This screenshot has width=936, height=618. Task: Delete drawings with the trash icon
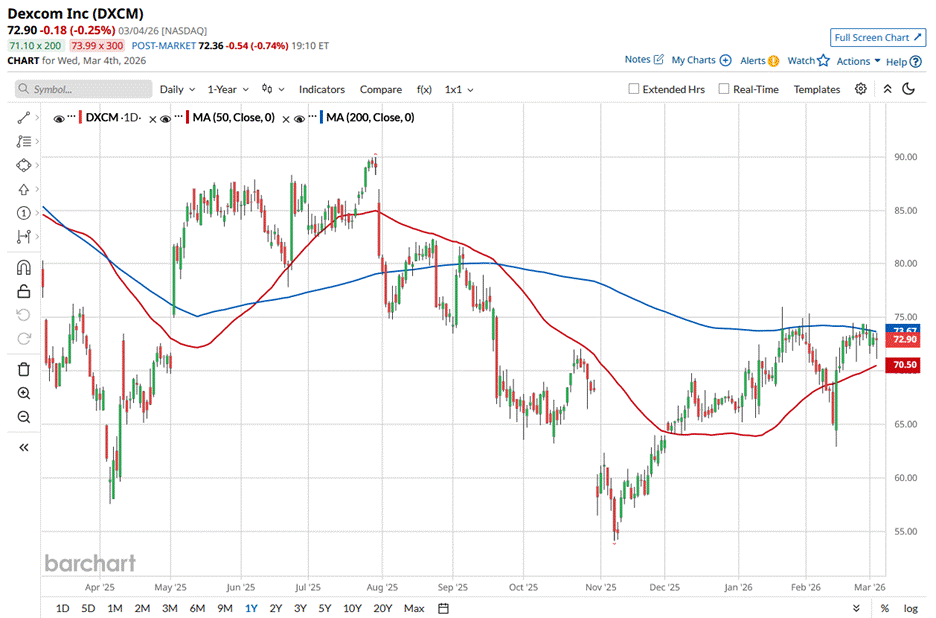(24, 370)
